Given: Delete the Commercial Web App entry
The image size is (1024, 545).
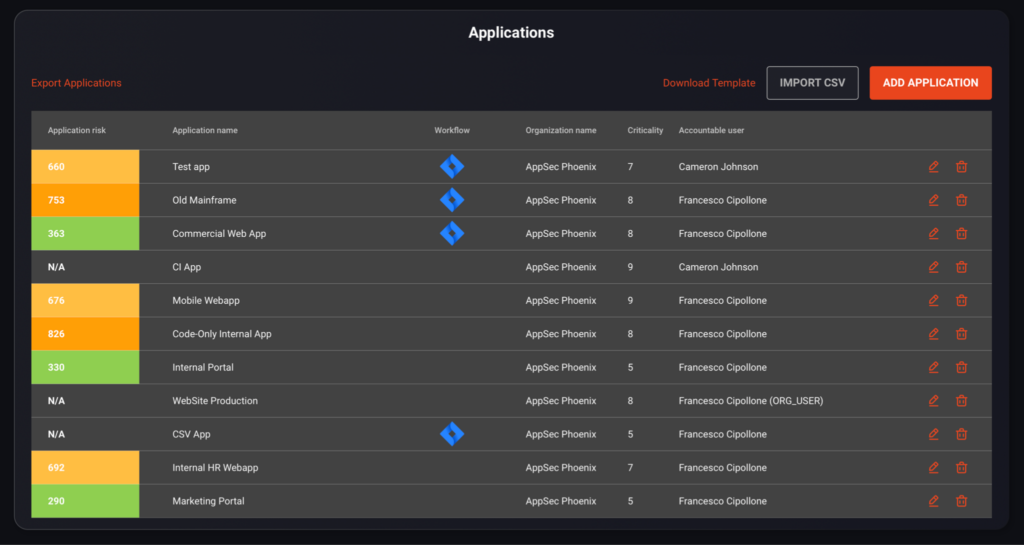Looking at the screenshot, I should [x=961, y=233].
